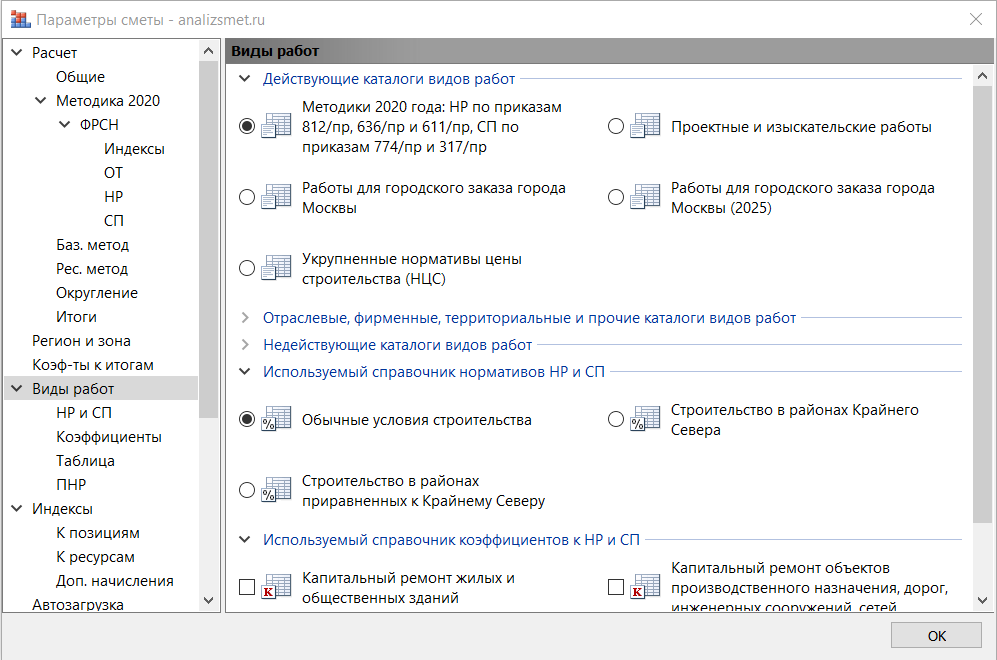Click the Недействующие каталоги видов работ heading
Viewport: 997px width, 660px height.
[x=397, y=345]
